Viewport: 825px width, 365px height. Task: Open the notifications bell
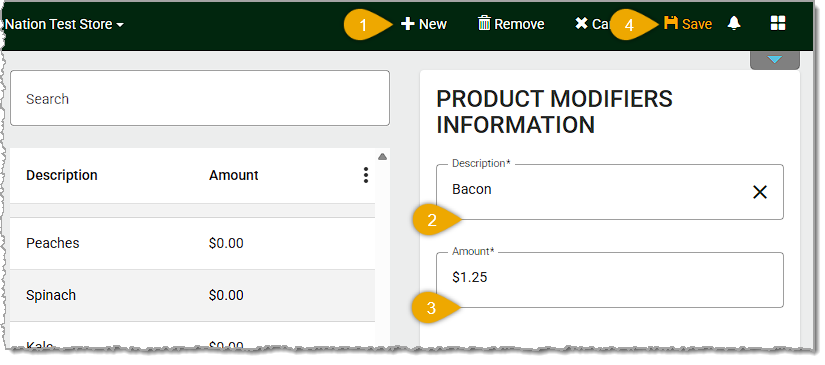tap(734, 23)
